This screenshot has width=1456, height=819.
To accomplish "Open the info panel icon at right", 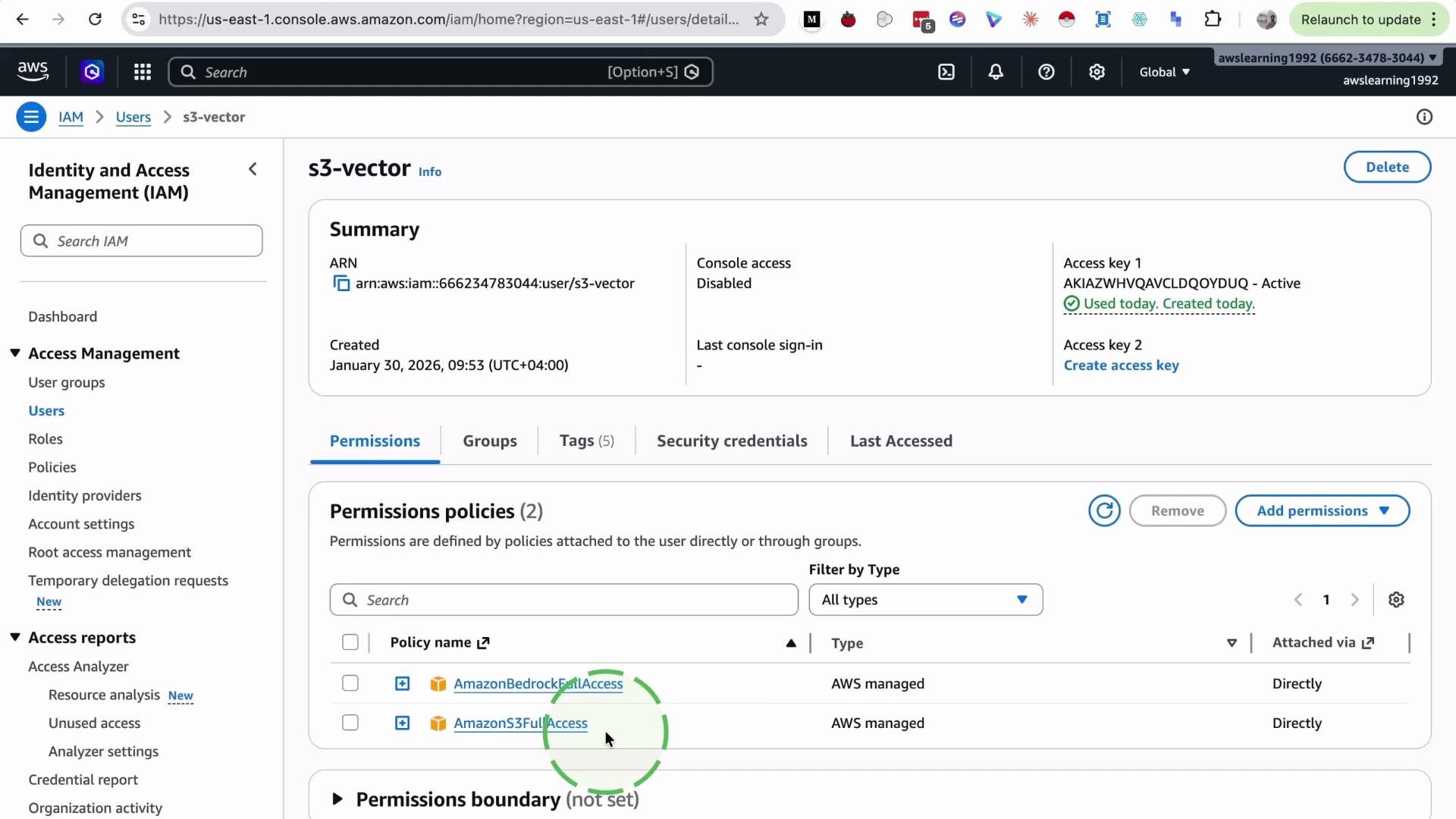I will pos(1424,117).
